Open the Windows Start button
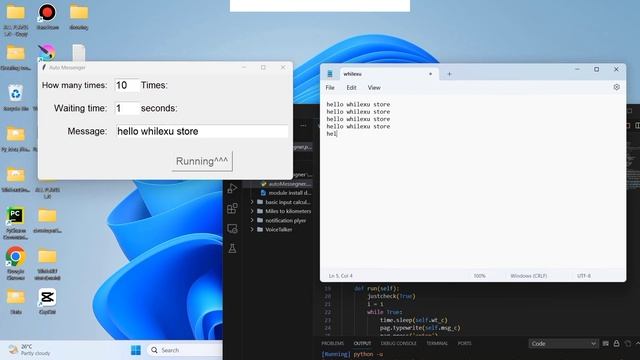Viewport: 640px width, 360px height. [x=136, y=350]
